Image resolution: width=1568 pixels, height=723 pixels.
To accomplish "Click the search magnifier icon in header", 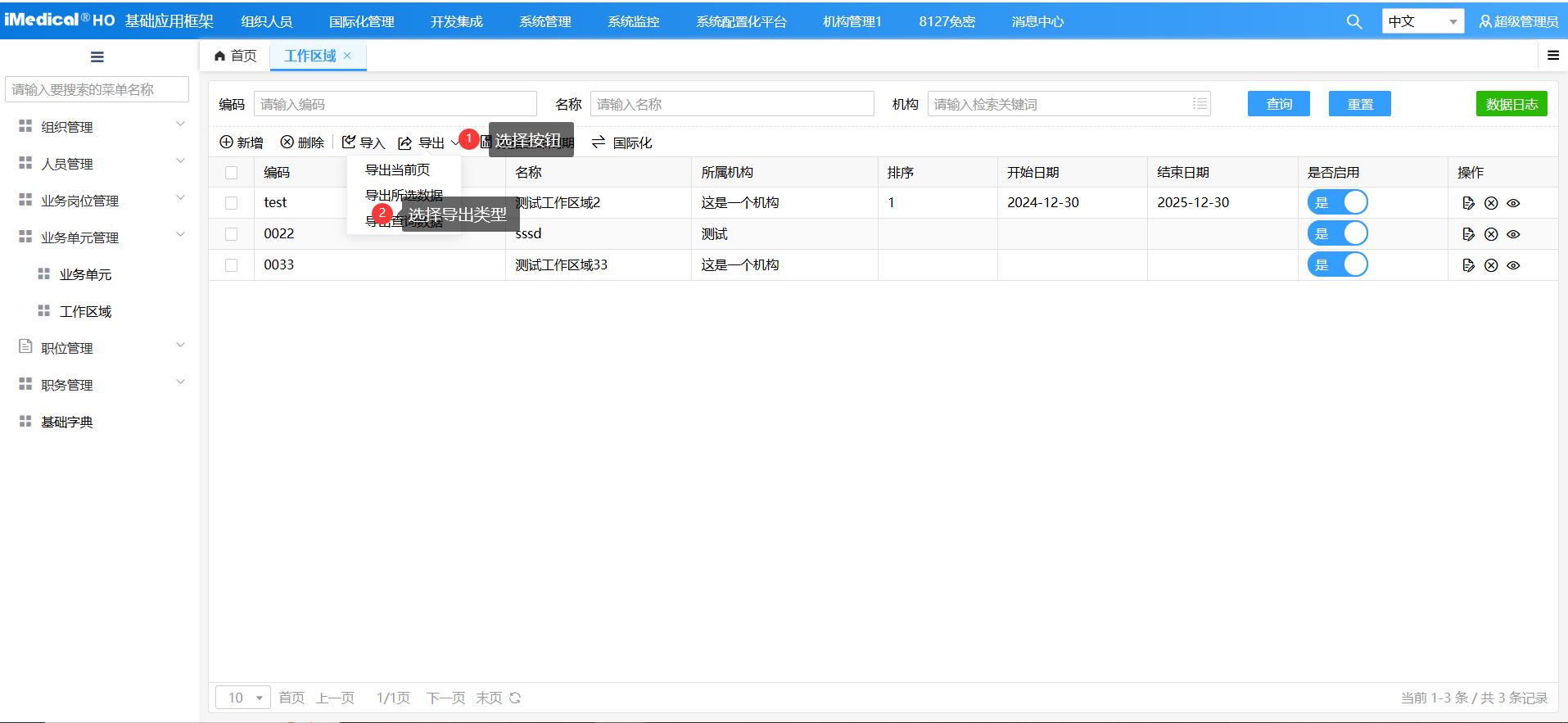I will [1354, 22].
